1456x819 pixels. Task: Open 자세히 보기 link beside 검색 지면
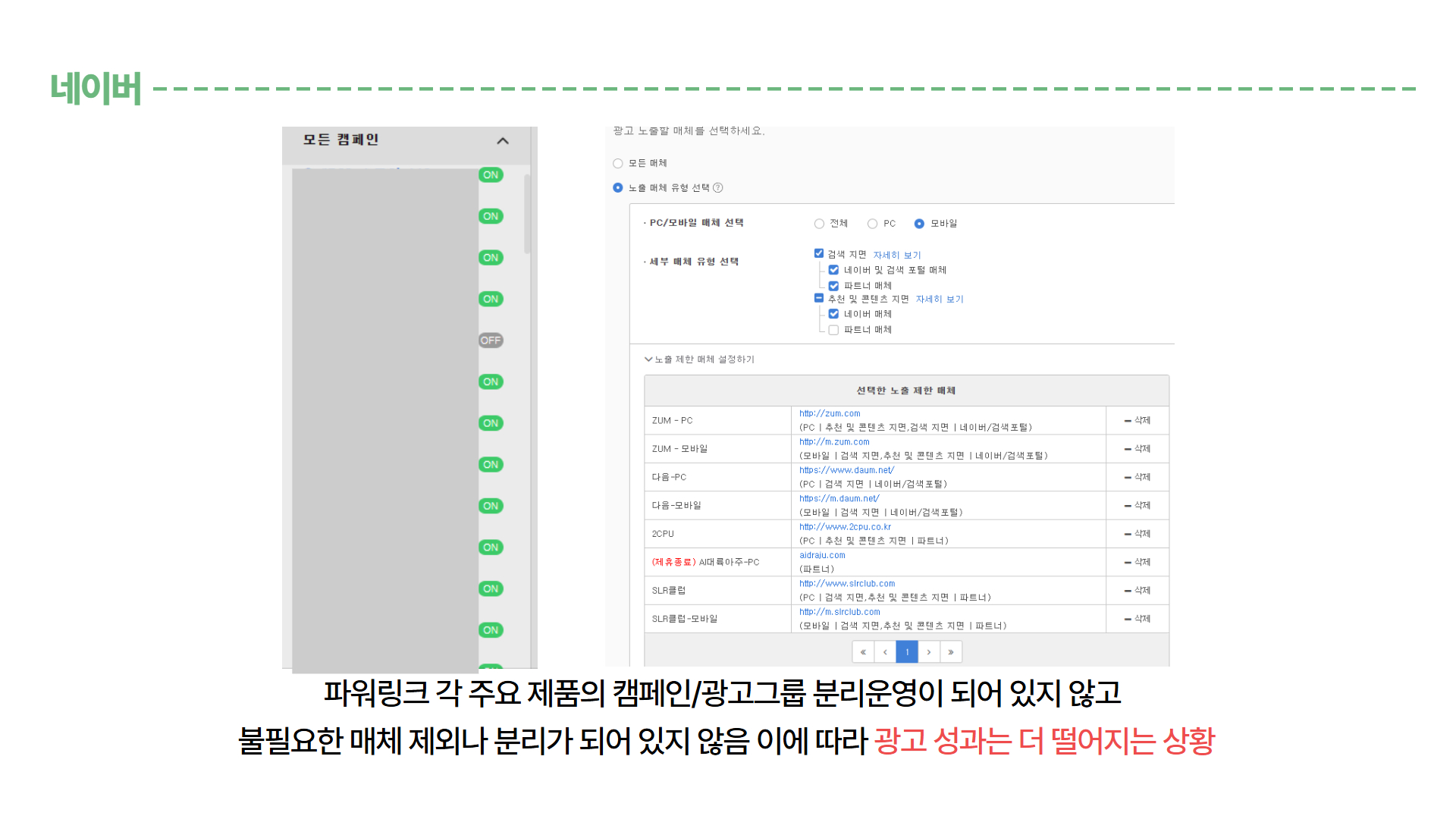tap(897, 256)
